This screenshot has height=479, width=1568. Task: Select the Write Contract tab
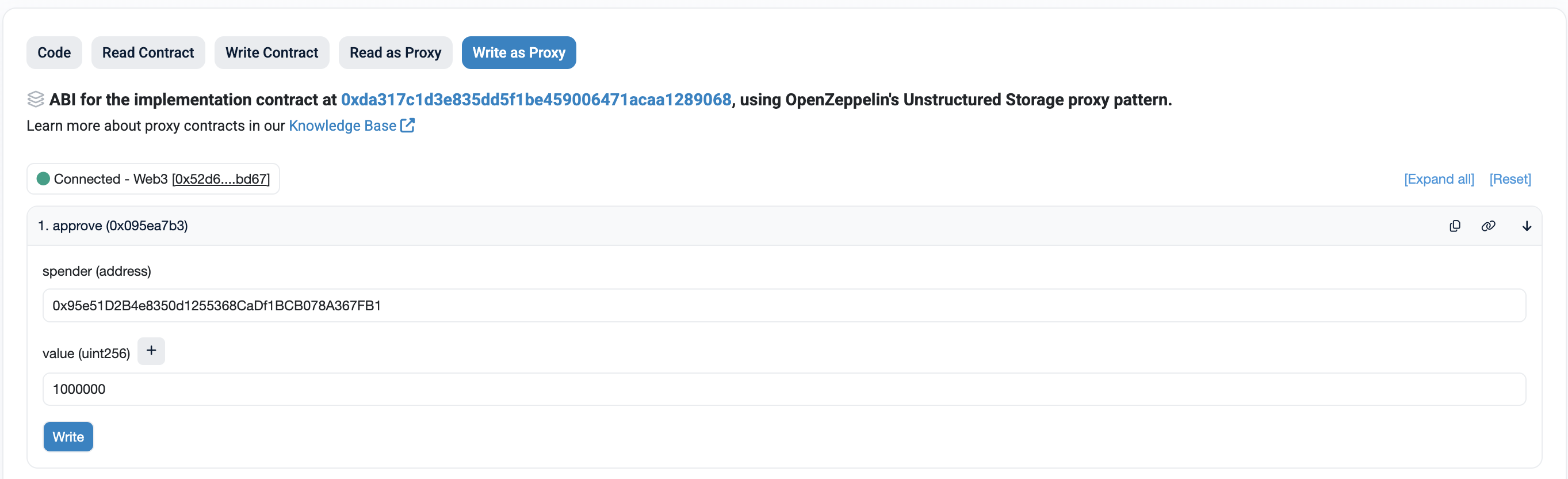pos(271,52)
